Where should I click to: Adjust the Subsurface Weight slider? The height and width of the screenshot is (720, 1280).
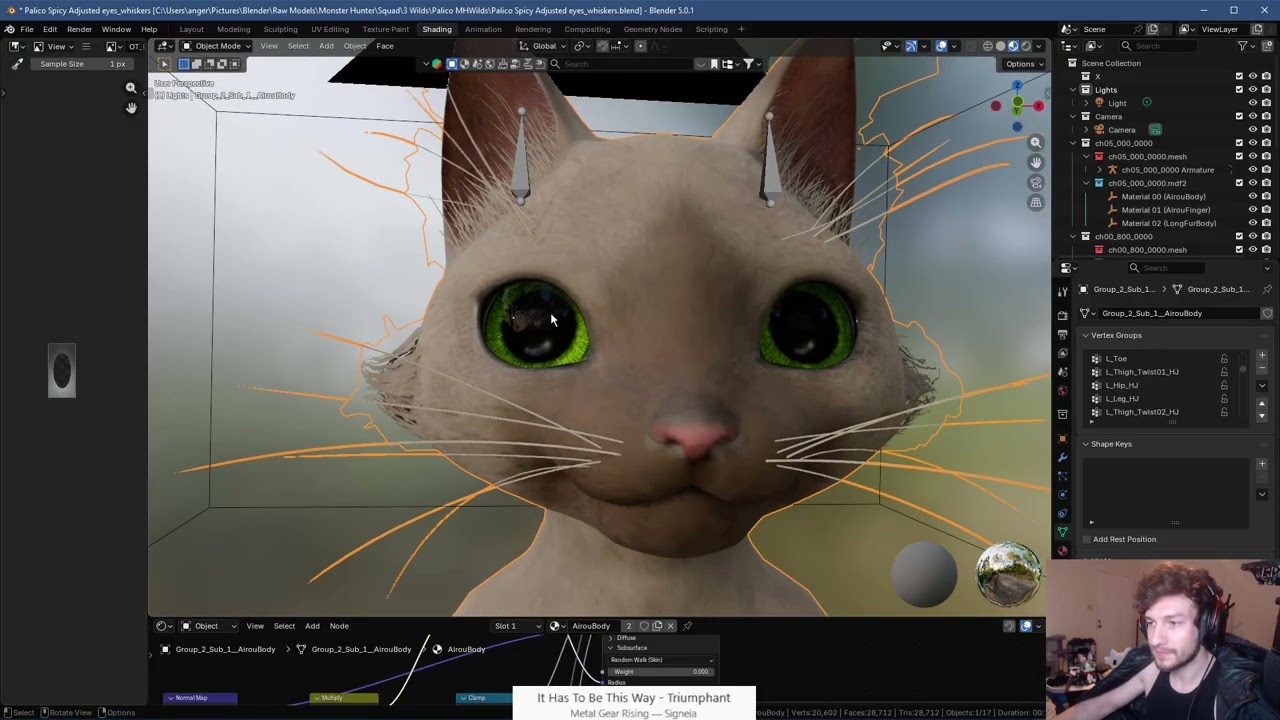tap(661, 672)
